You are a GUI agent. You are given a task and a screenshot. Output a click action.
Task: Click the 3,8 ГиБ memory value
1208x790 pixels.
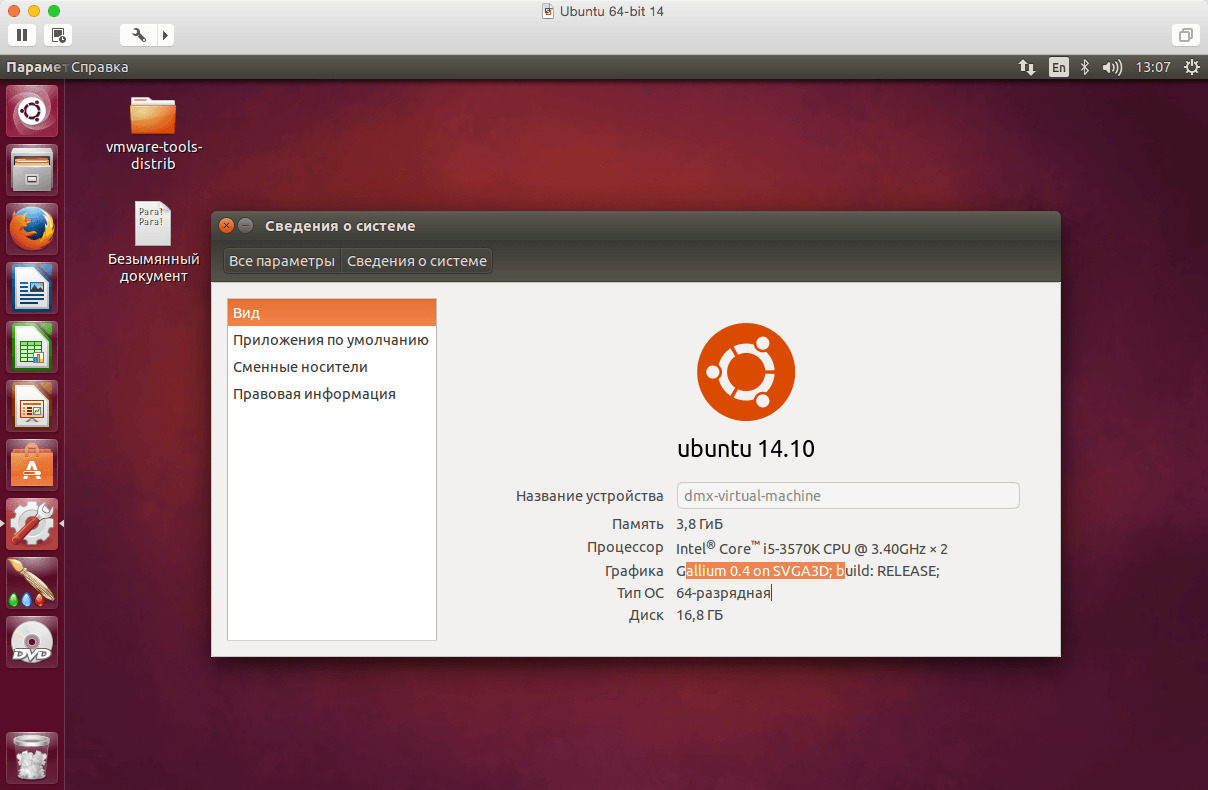(x=699, y=523)
